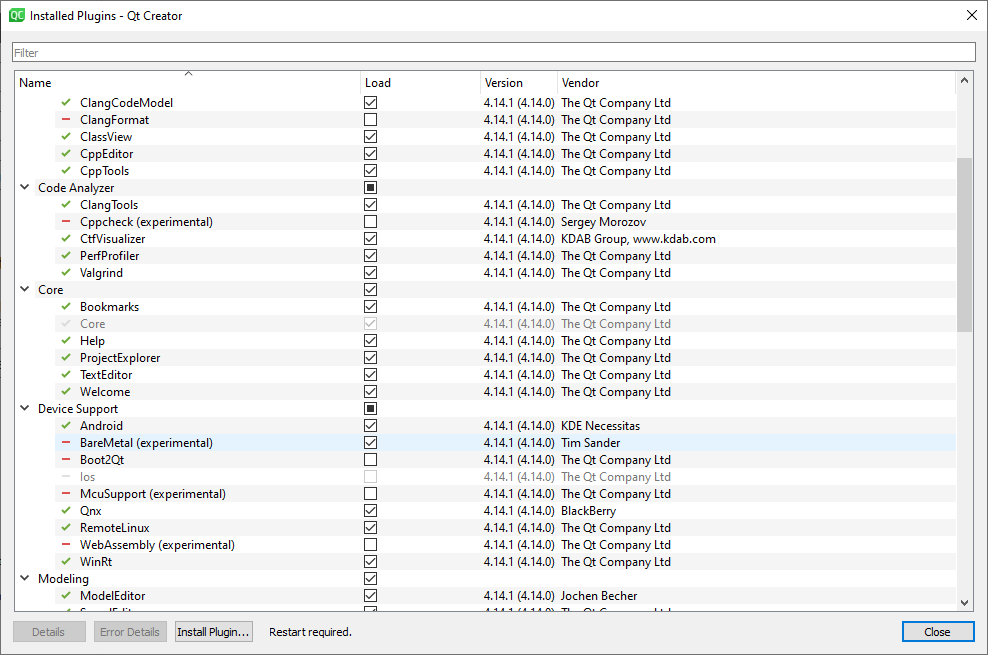Collapse the Device Support group
988x655 pixels.
click(x=25, y=409)
